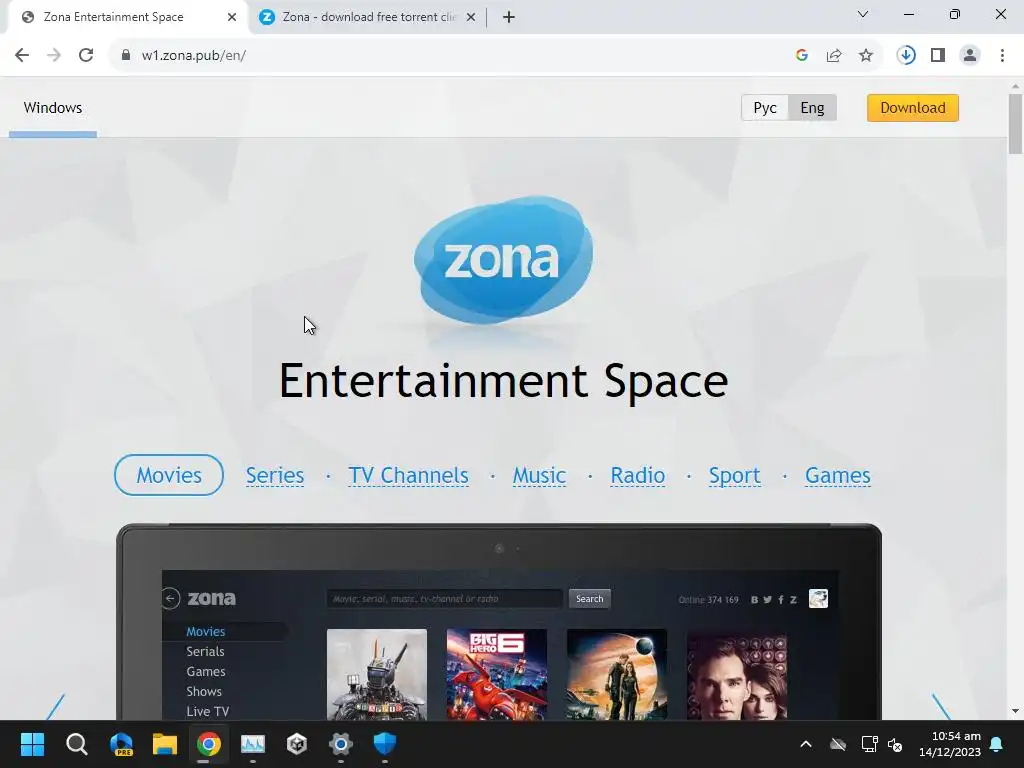
Task: Click the Big Hero 6 poster thumbnail
Action: coord(496,674)
